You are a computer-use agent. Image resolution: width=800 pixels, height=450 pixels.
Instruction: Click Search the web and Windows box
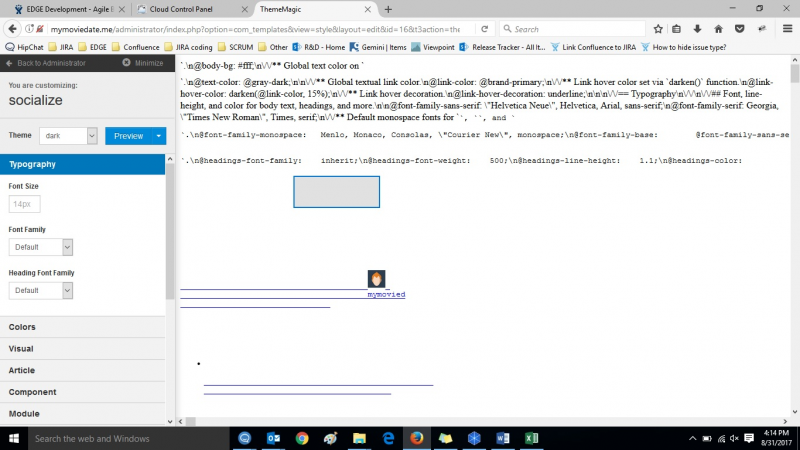coord(129,438)
